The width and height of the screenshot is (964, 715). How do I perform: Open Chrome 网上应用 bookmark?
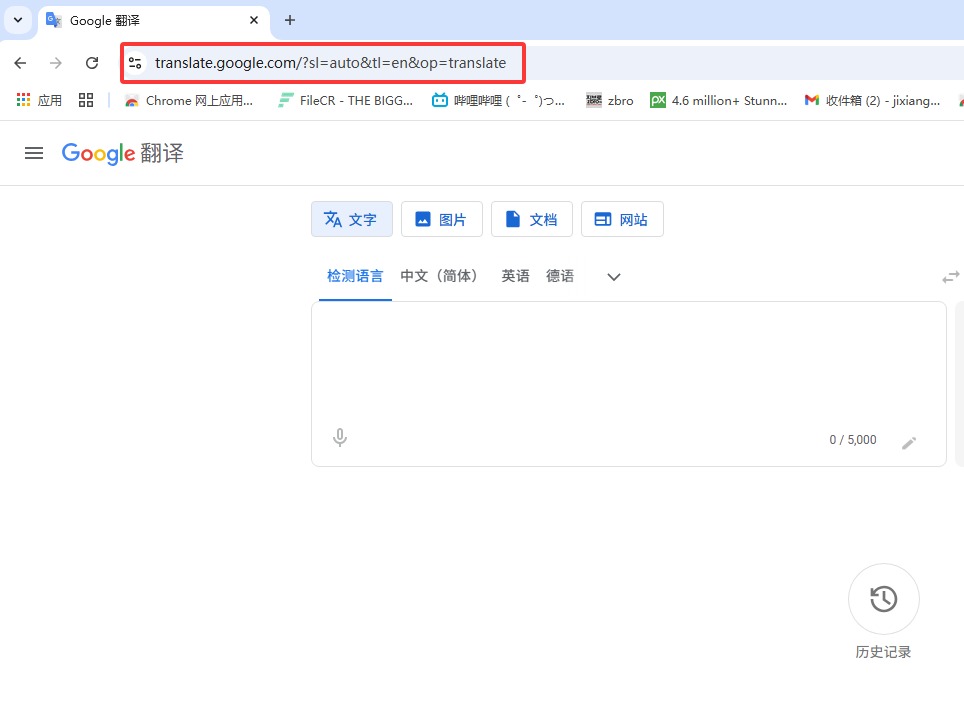(x=189, y=100)
